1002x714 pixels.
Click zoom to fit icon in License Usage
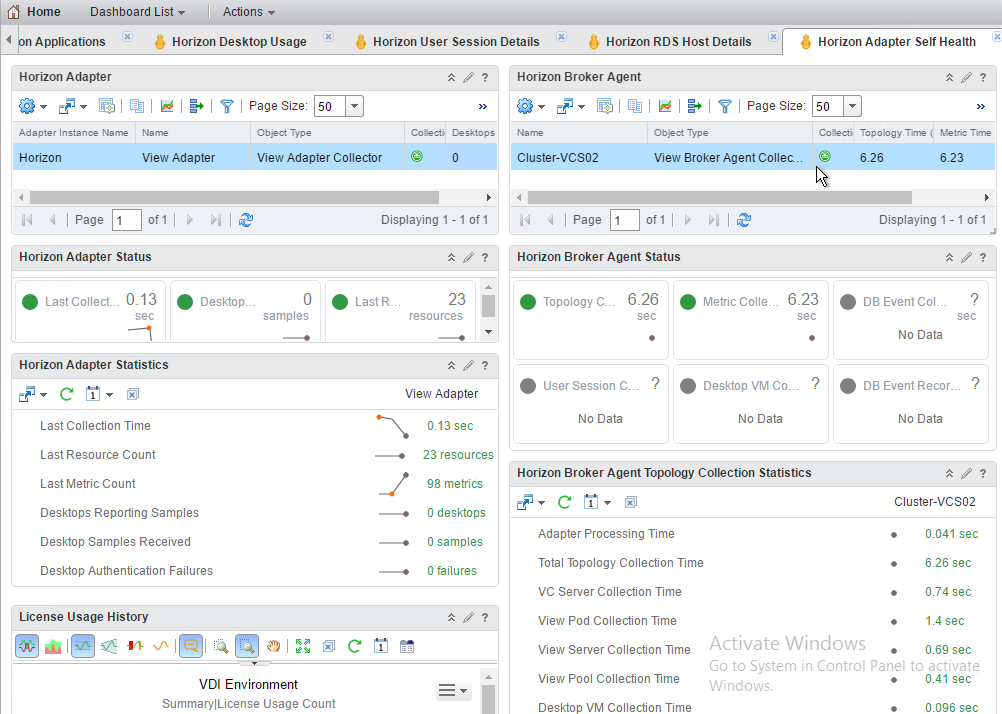click(303, 646)
